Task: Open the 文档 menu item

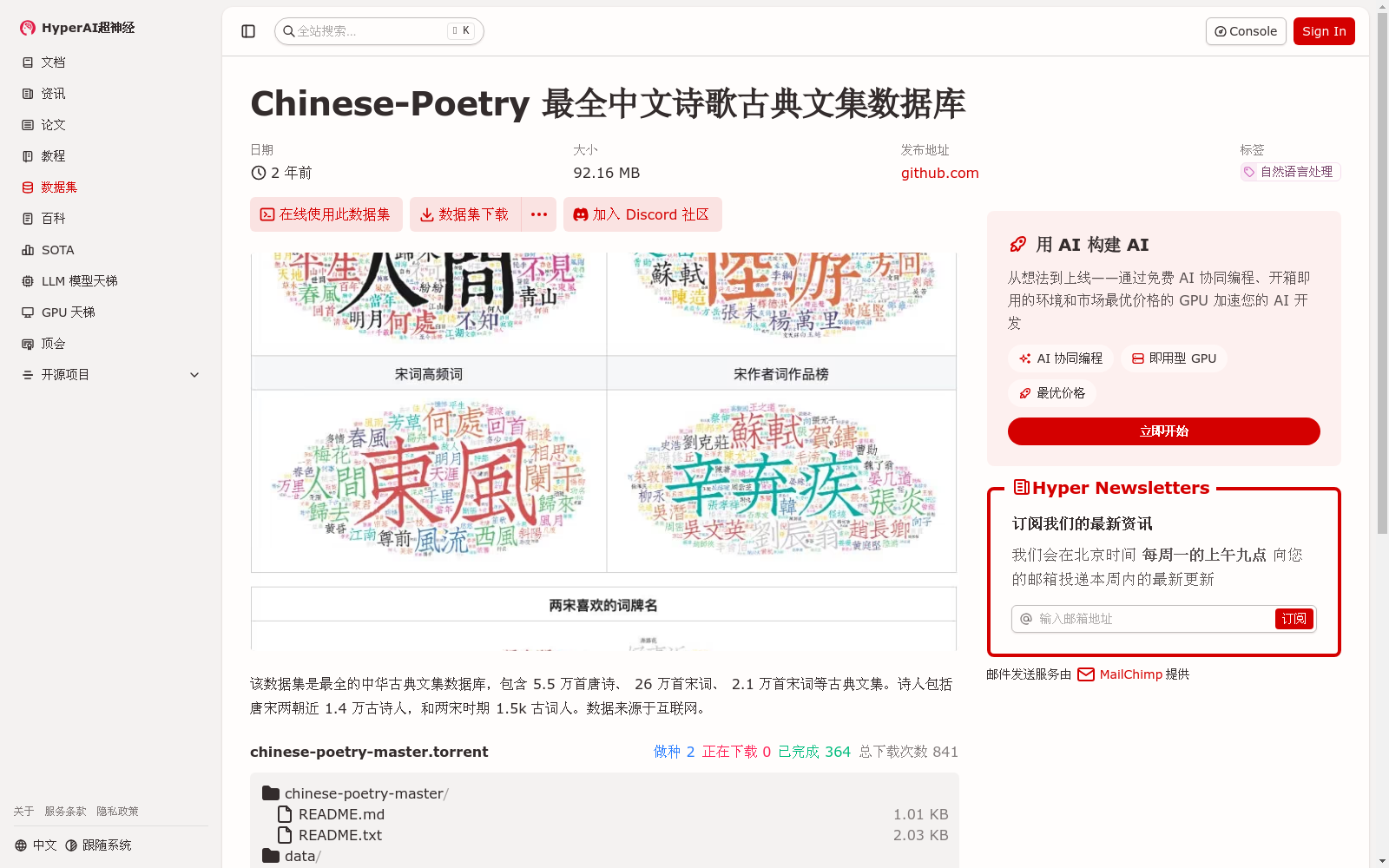Action: tap(28, 62)
